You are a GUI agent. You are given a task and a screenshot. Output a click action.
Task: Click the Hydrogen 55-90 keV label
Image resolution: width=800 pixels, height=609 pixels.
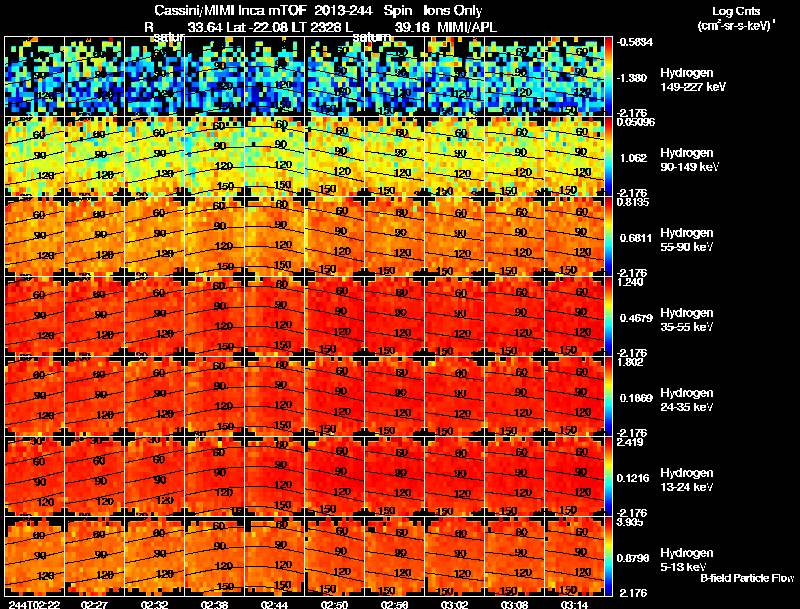coord(687,240)
